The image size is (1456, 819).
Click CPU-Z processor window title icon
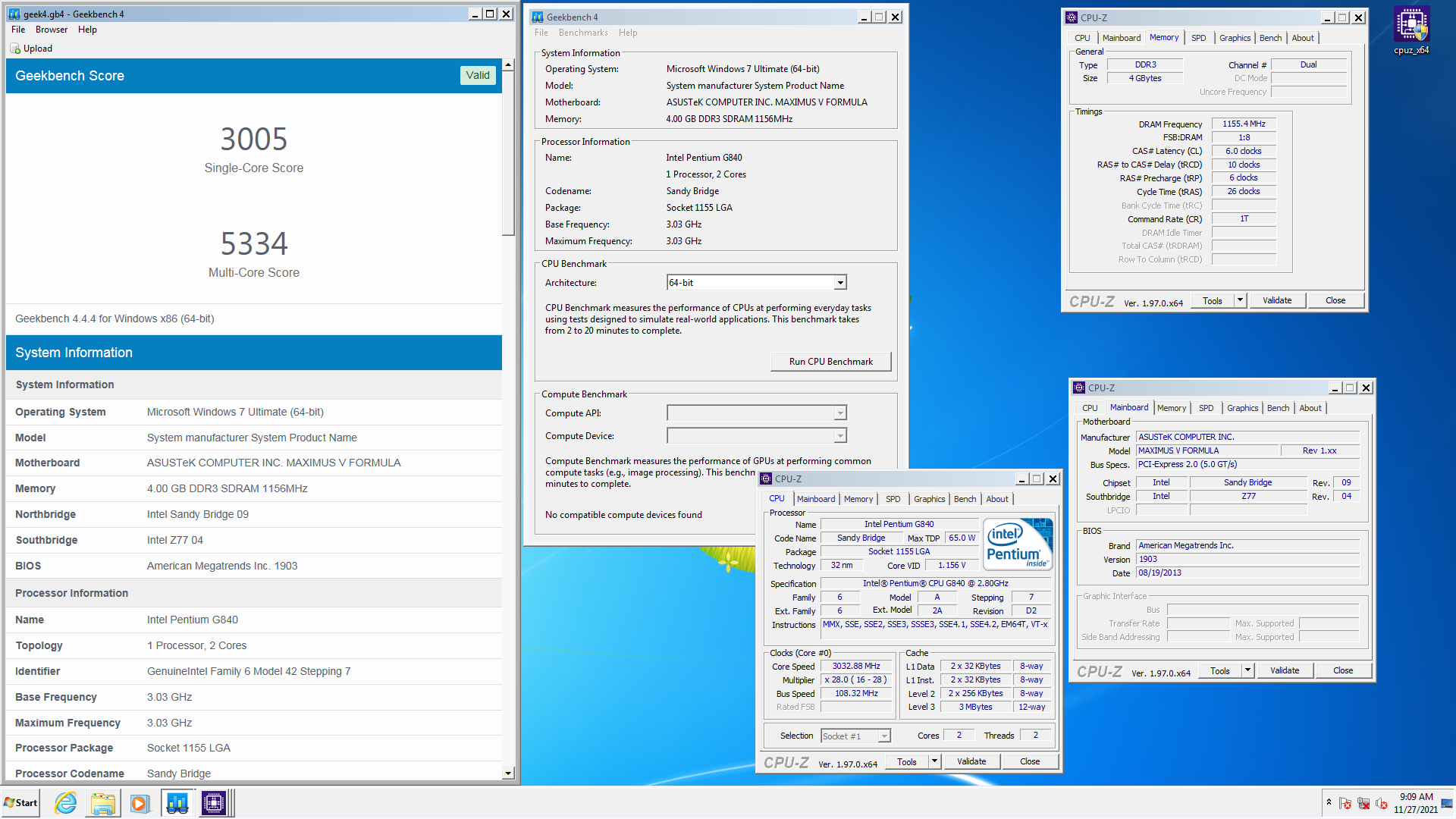pyautogui.click(x=766, y=479)
